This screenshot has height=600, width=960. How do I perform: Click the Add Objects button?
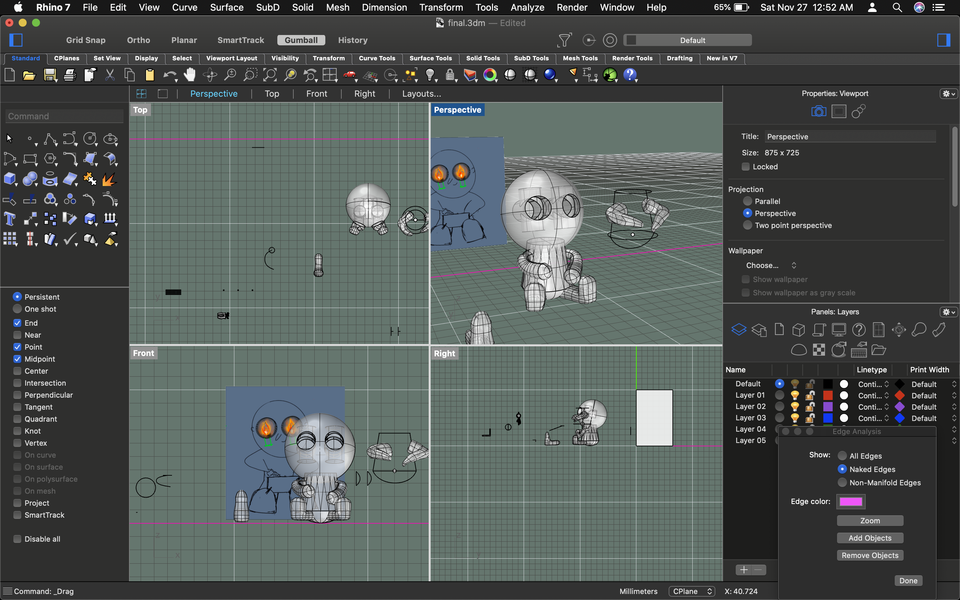click(x=869, y=538)
